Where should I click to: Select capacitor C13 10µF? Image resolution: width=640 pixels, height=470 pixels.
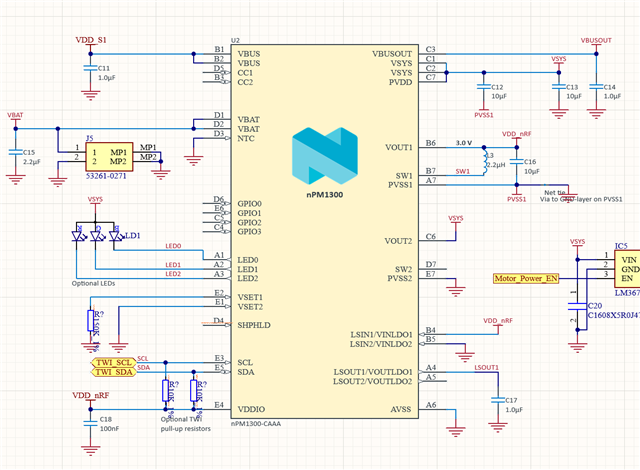558,87
